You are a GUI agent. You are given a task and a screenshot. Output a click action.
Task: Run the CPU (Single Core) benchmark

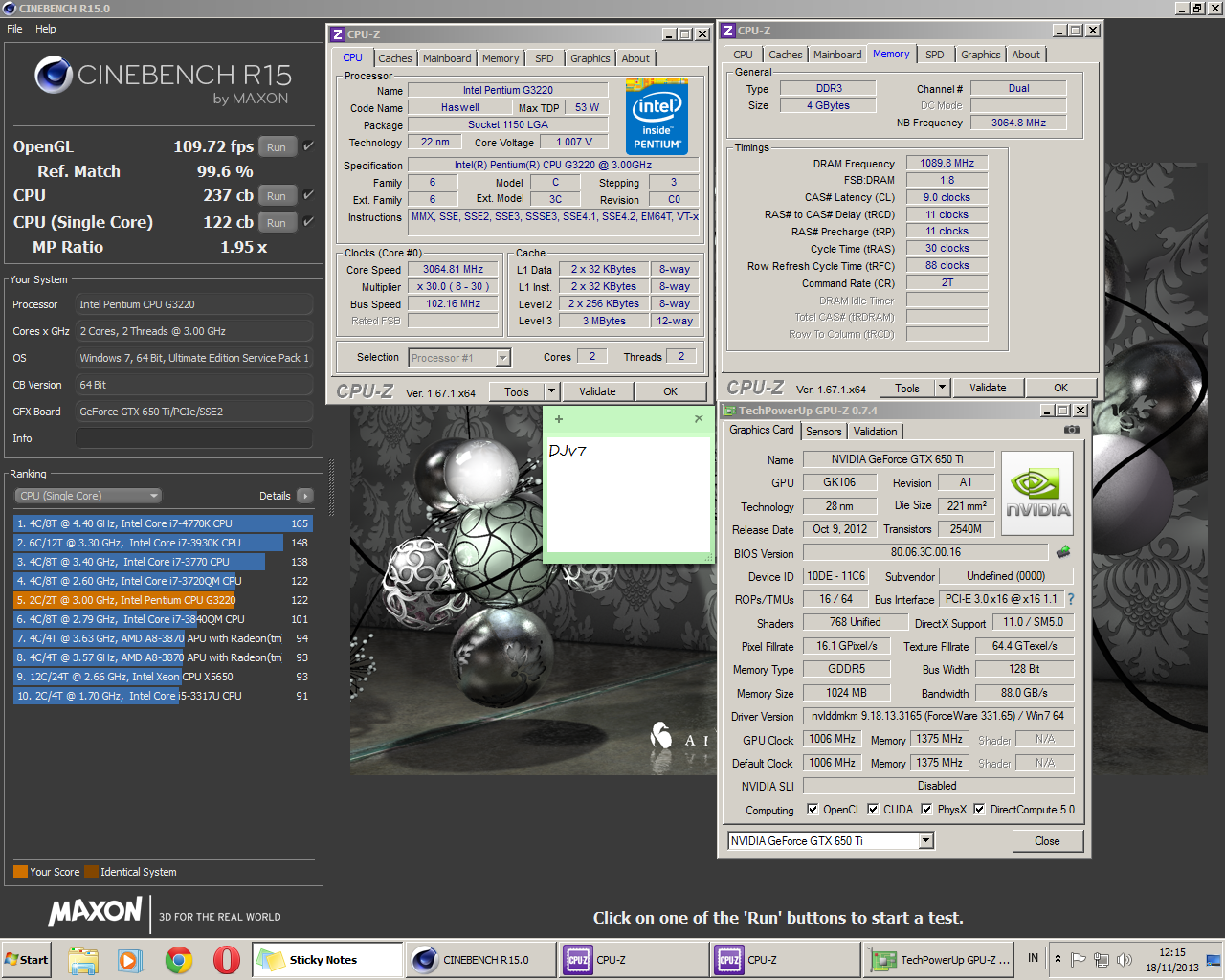pos(277,223)
